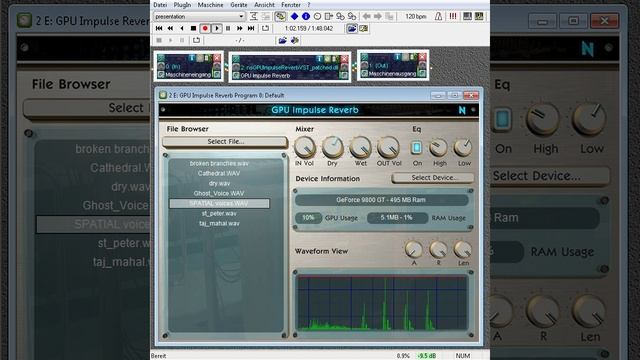
Task: Click the highlighted chain view toolbar icon
Action: click(x=280, y=16)
